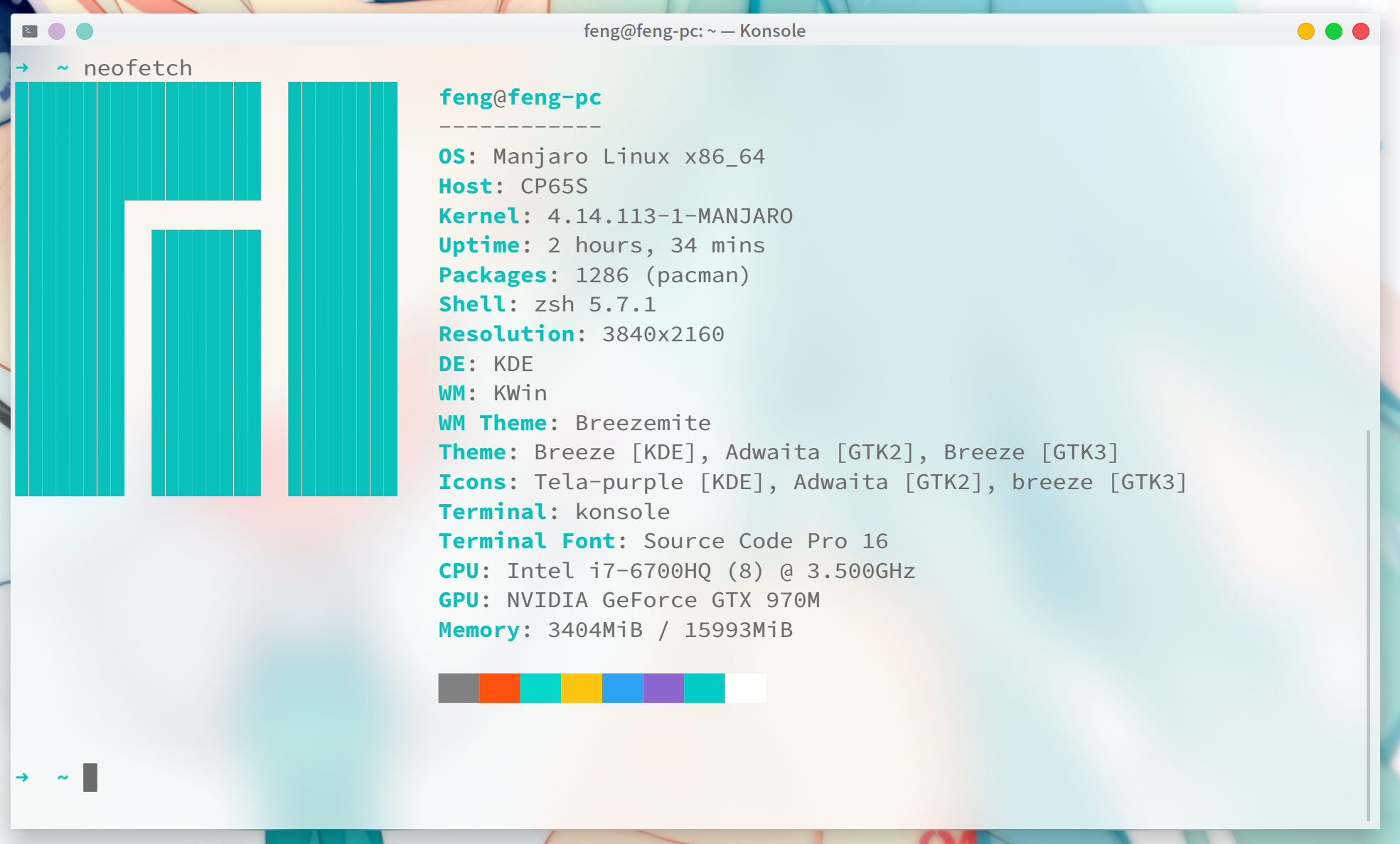Viewport: 1400px width, 844px height.
Task: Select the purple session circle in the title bar
Action: [56, 31]
